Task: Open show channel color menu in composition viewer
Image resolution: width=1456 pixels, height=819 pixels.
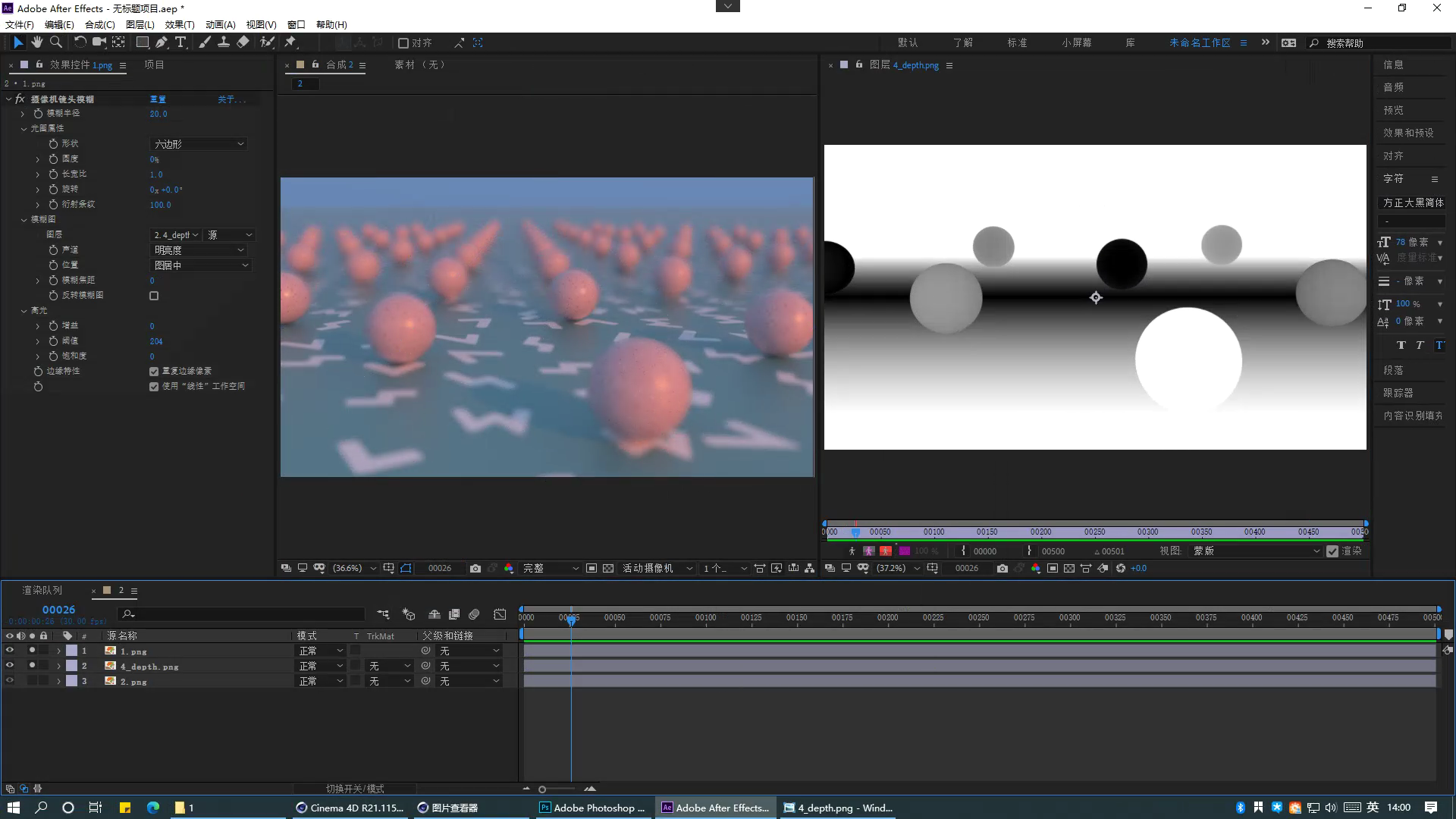Action: point(509,568)
